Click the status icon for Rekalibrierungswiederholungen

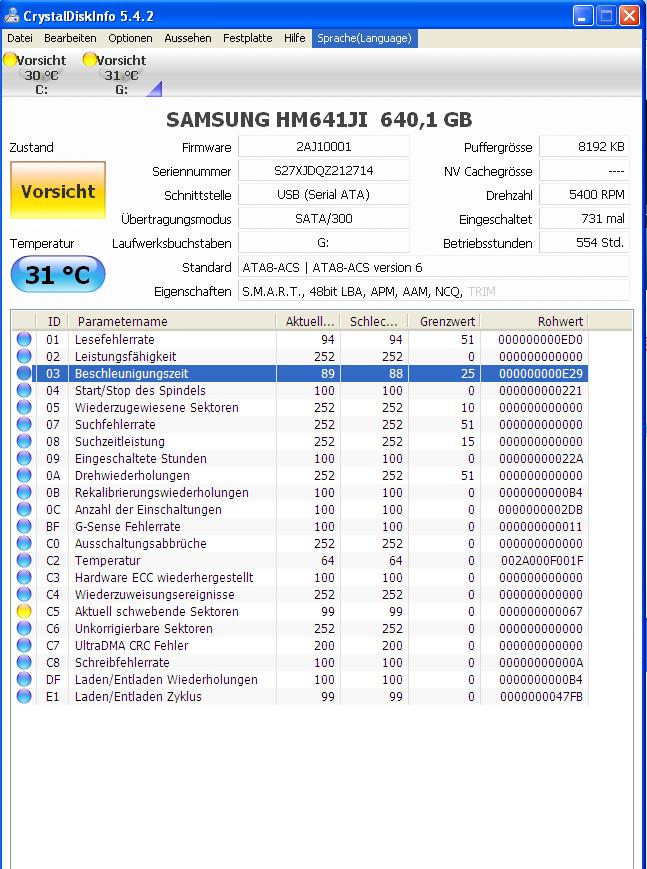[24, 492]
